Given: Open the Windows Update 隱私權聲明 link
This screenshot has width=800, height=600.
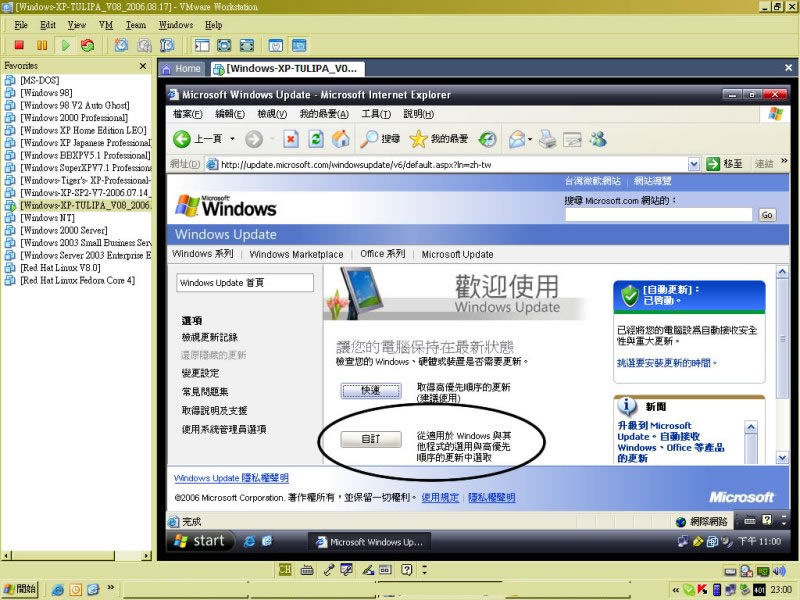Looking at the screenshot, I should [x=231, y=478].
